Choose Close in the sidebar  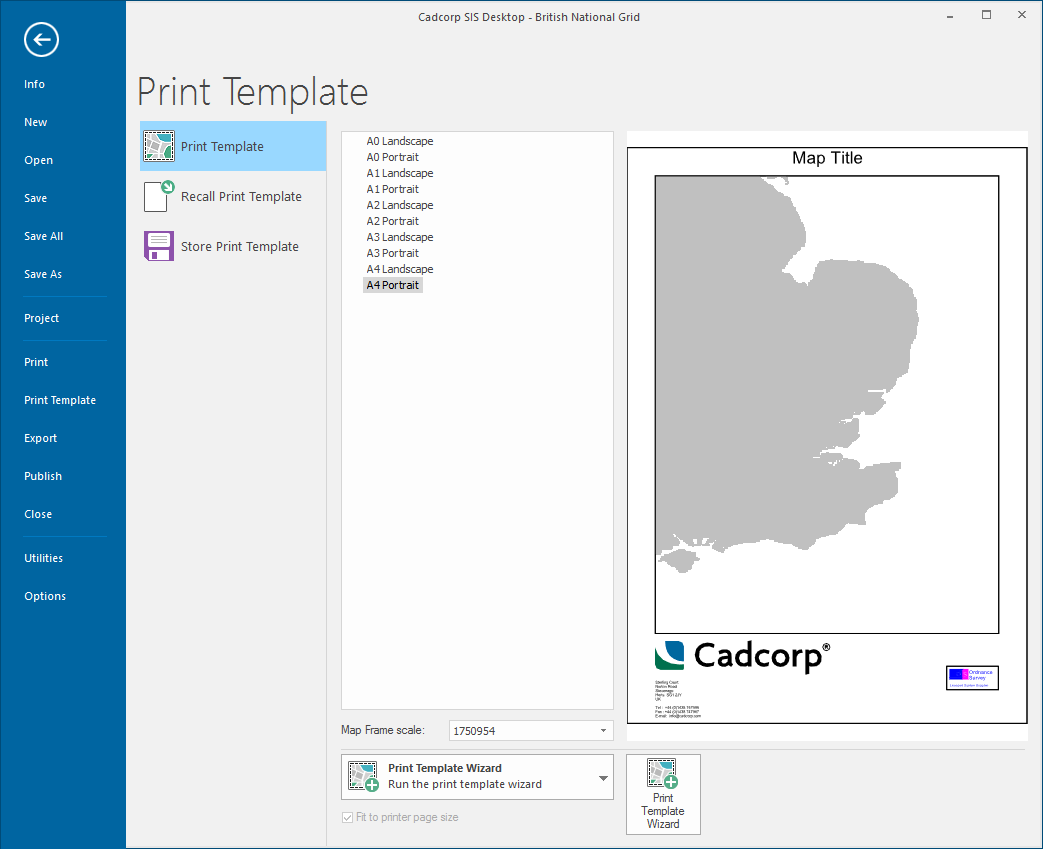click(x=38, y=514)
